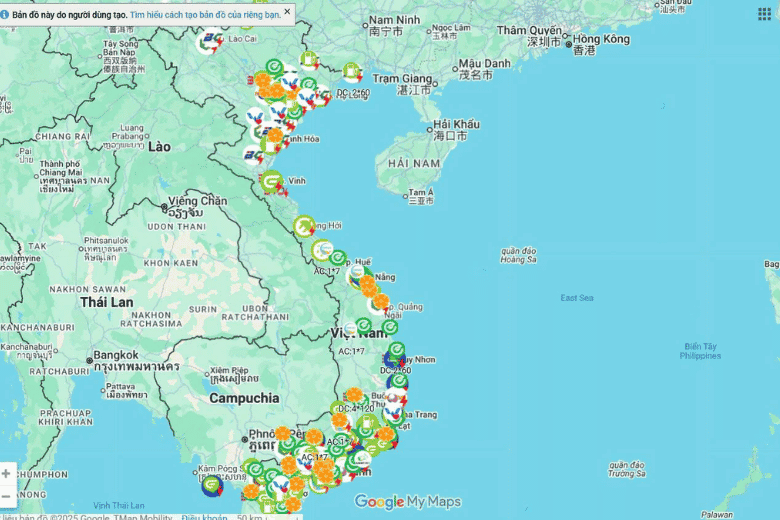
Task: Select the marker next to Huế label
Action: point(337,258)
